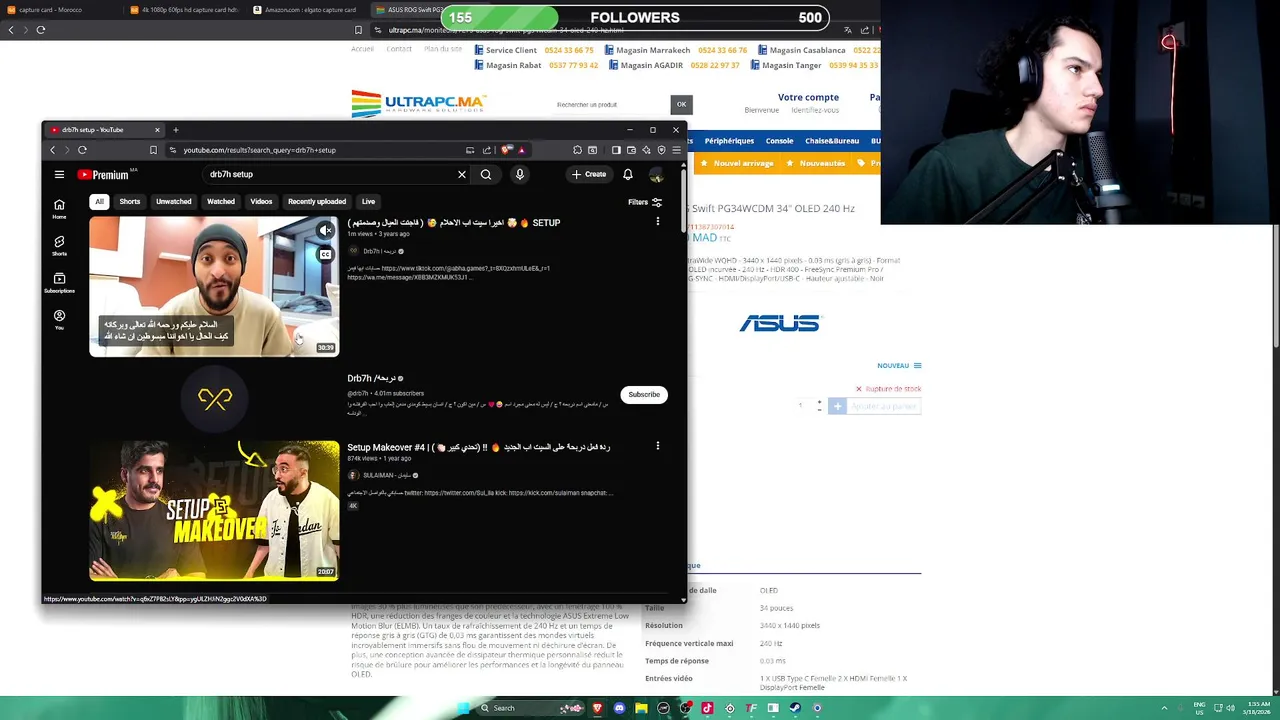1280x720 pixels.
Task: Open a new tab in YouTube window
Action: (175, 130)
